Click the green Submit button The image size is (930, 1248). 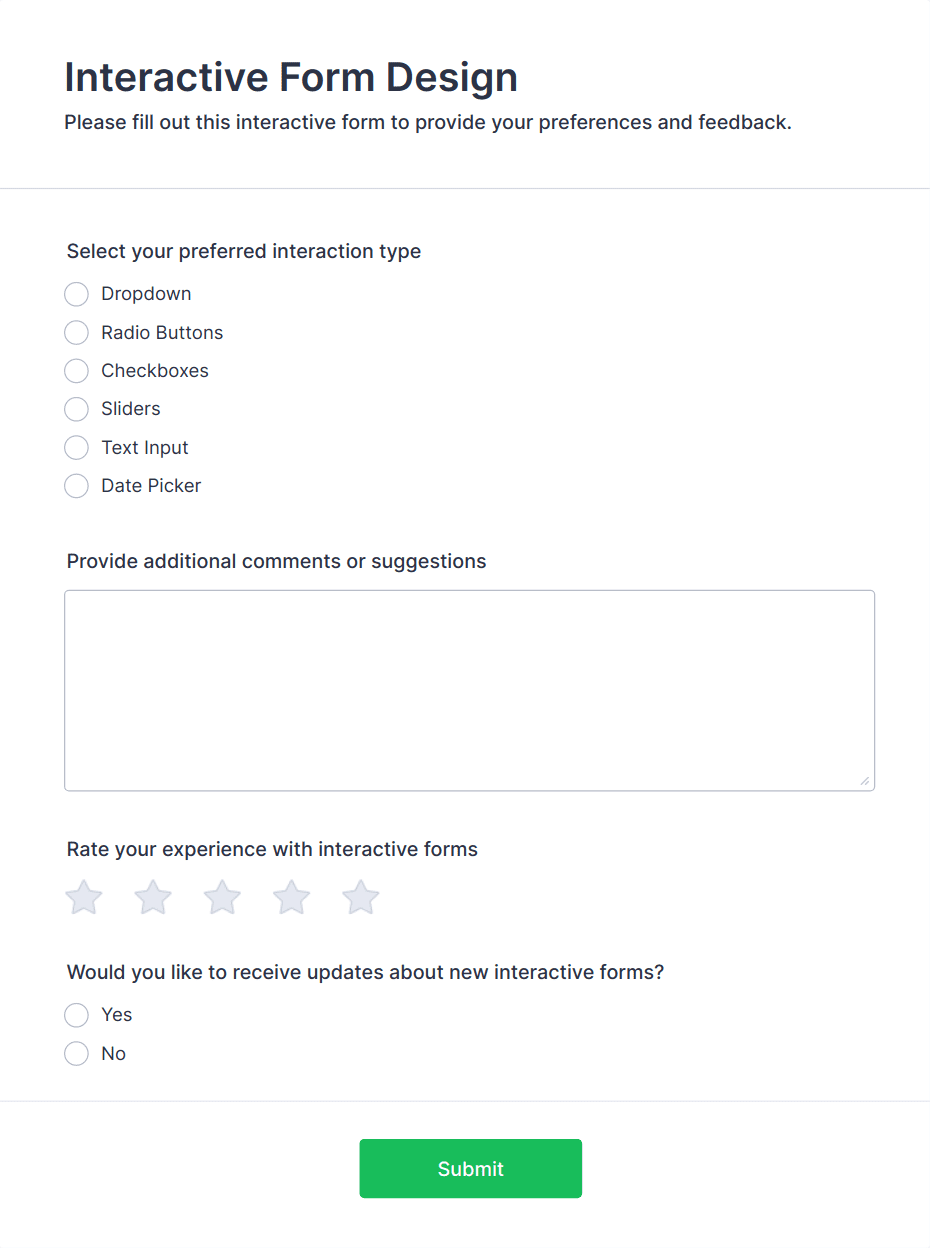point(470,1168)
